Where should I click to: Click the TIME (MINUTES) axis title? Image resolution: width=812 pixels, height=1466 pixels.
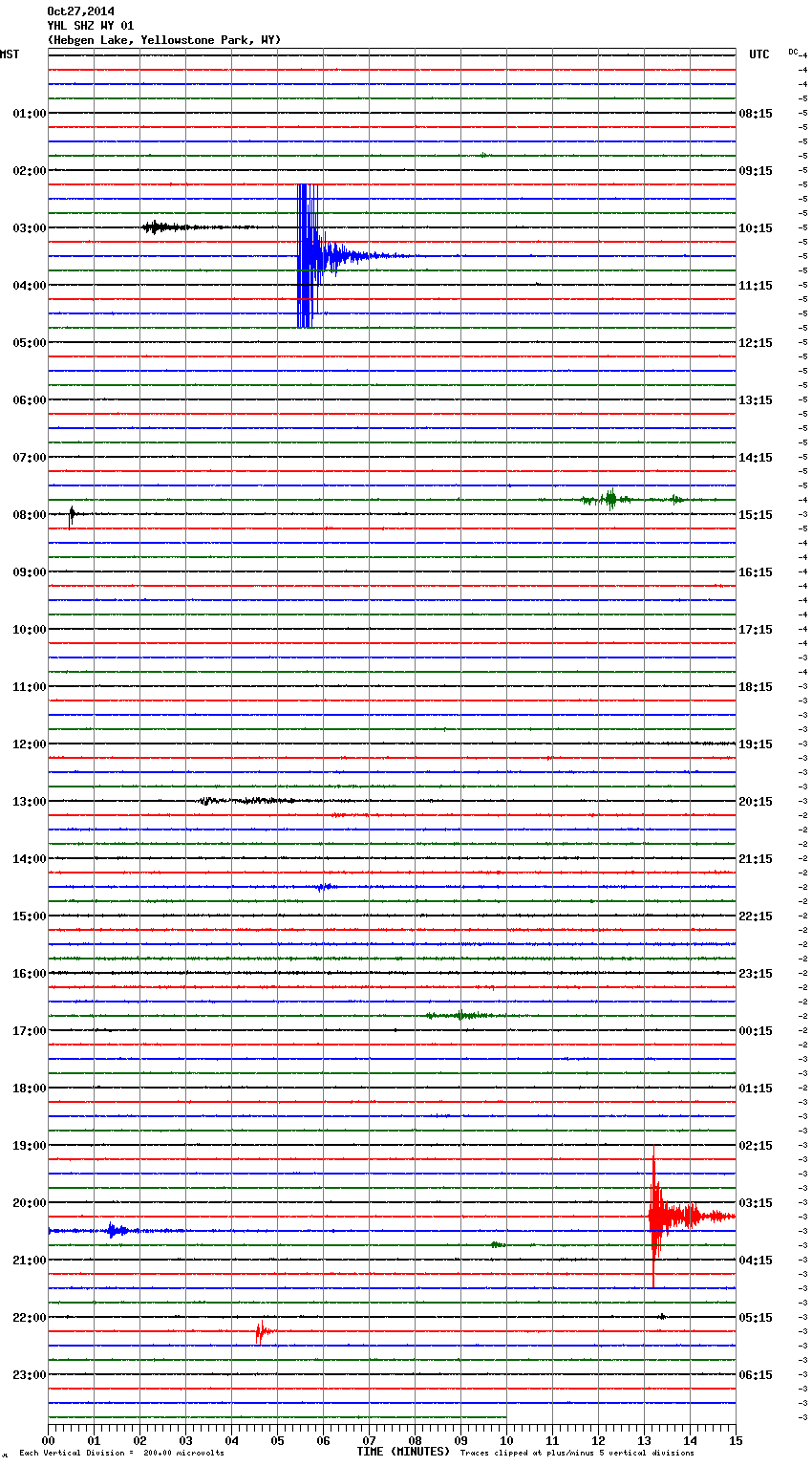pos(403,1452)
